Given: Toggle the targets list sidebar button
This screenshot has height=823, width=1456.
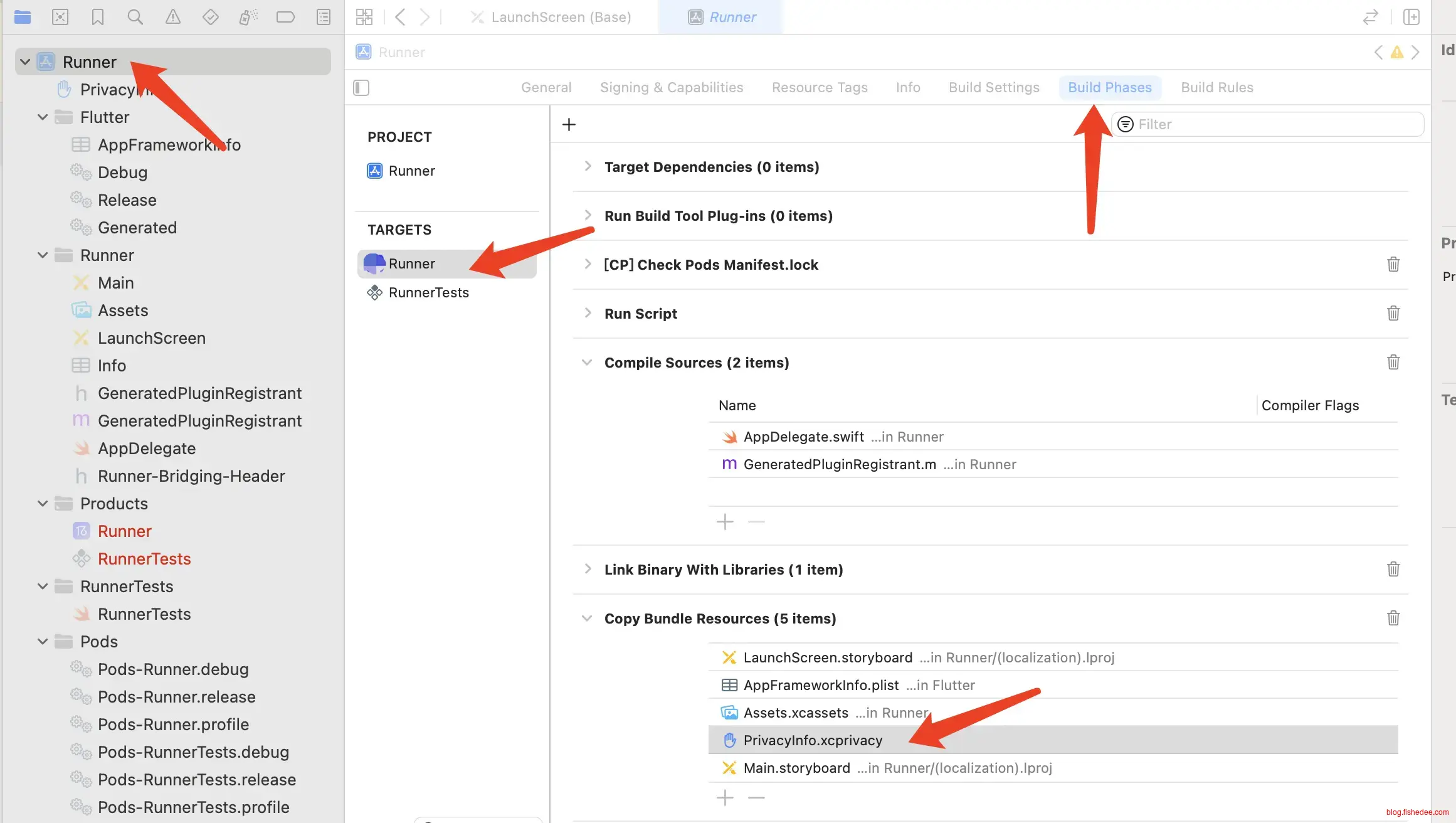Looking at the screenshot, I should pyautogui.click(x=361, y=88).
